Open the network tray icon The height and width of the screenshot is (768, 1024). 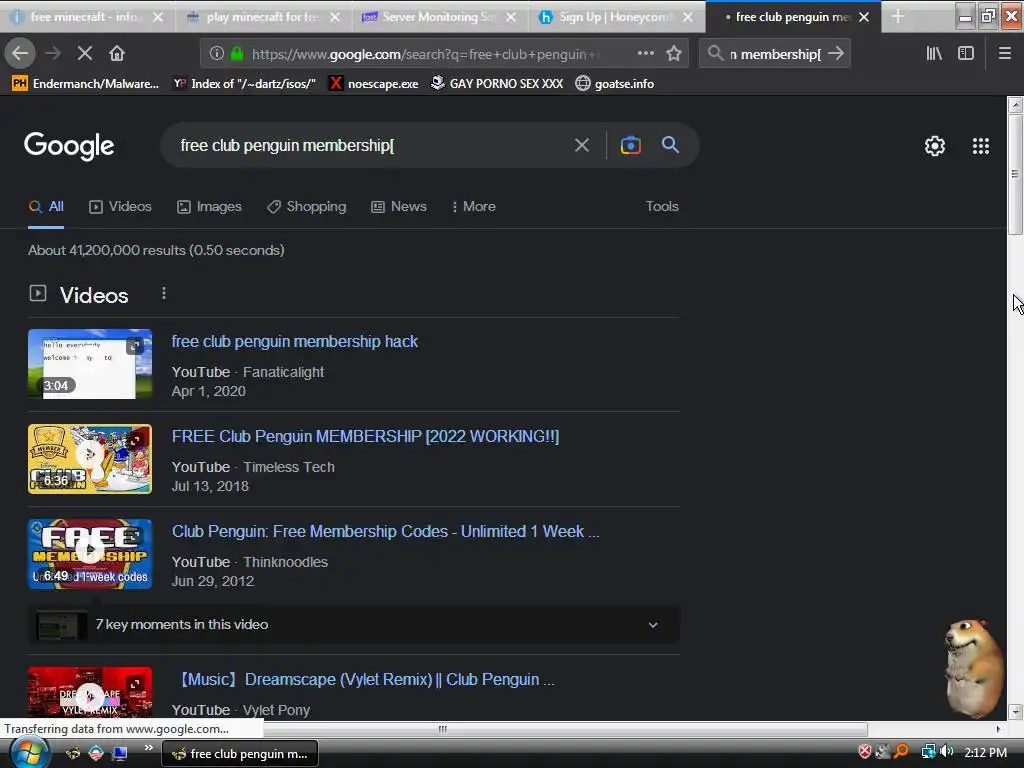[928, 752]
